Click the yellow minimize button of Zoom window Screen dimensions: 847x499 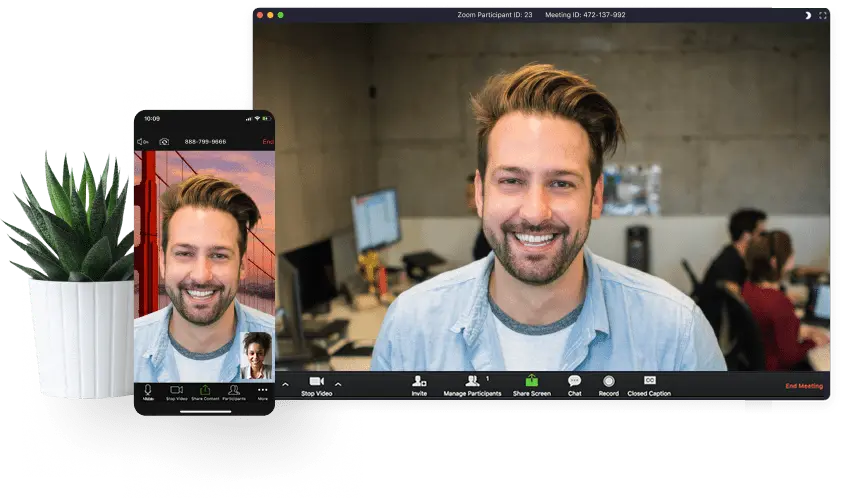(270, 15)
